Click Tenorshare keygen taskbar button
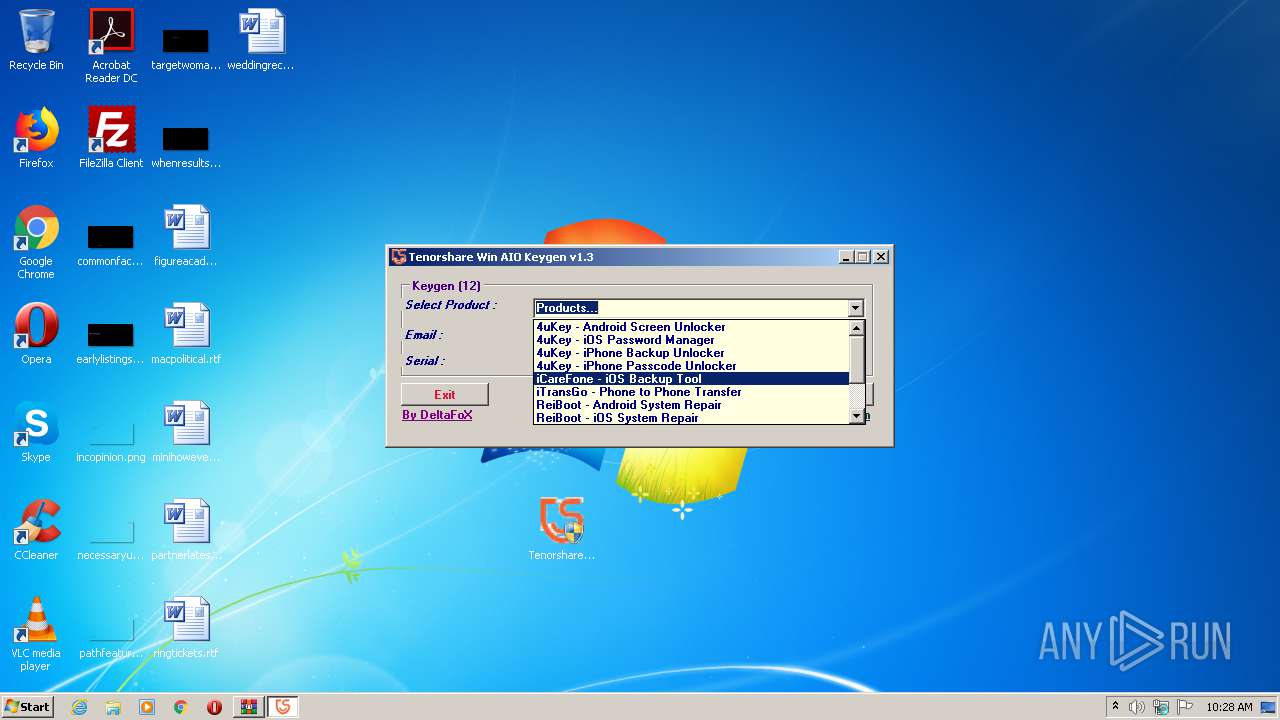This screenshot has width=1280, height=720. (x=283, y=707)
